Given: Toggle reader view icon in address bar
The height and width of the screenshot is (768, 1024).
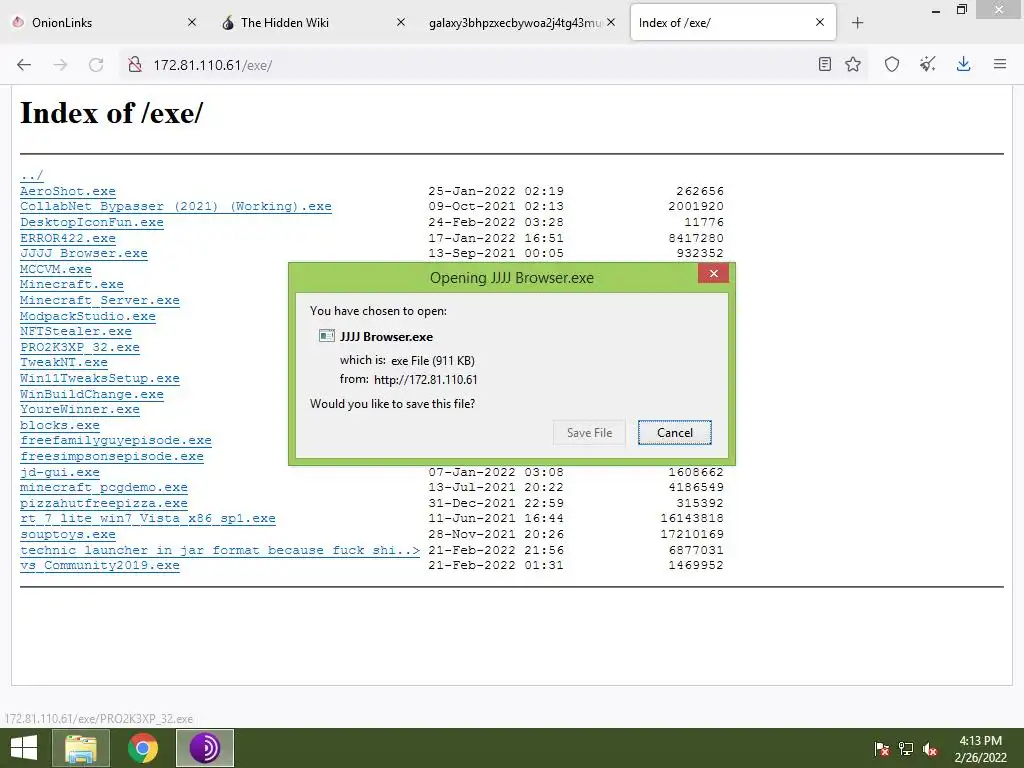Looking at the screenshot, I should 825,64.
